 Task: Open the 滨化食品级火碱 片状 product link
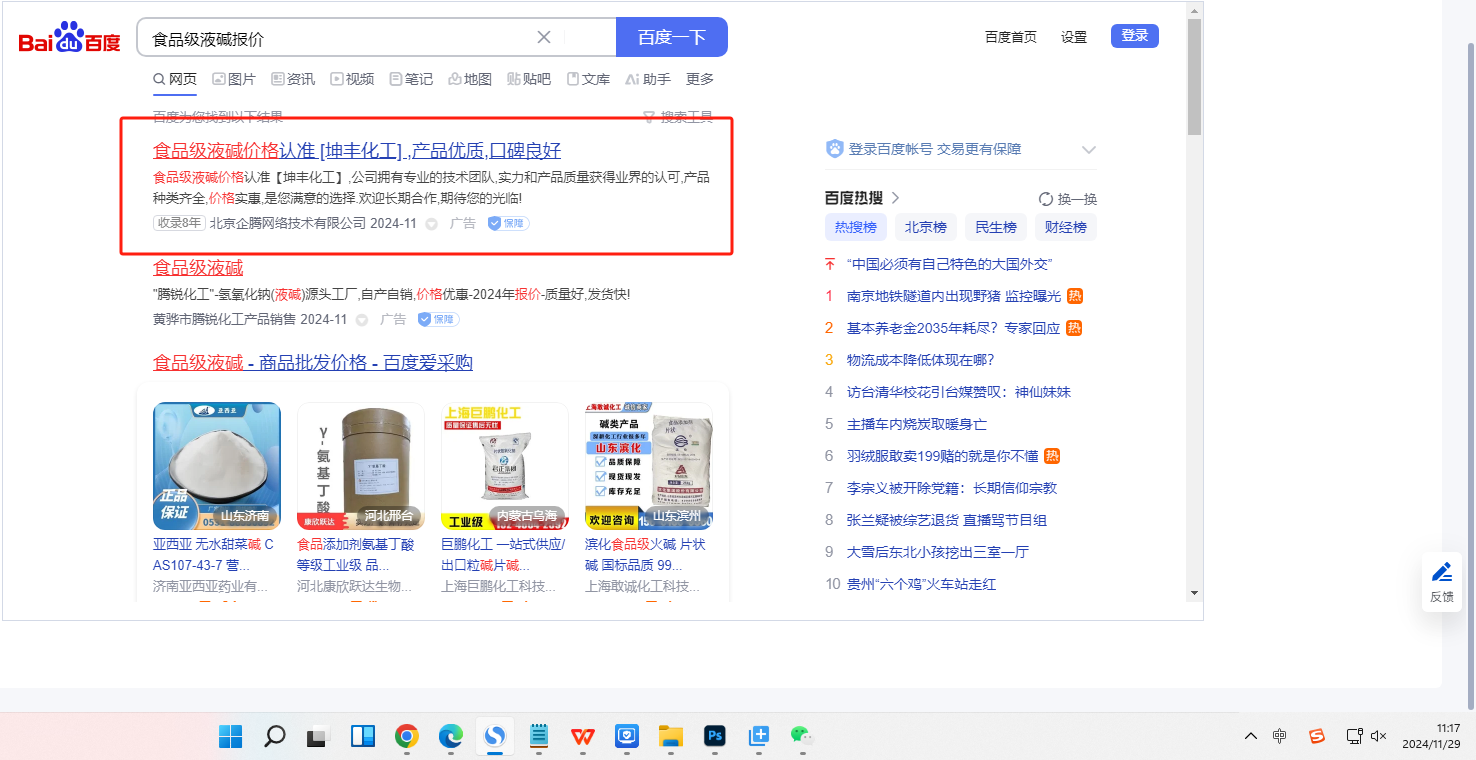pos(646,554)
